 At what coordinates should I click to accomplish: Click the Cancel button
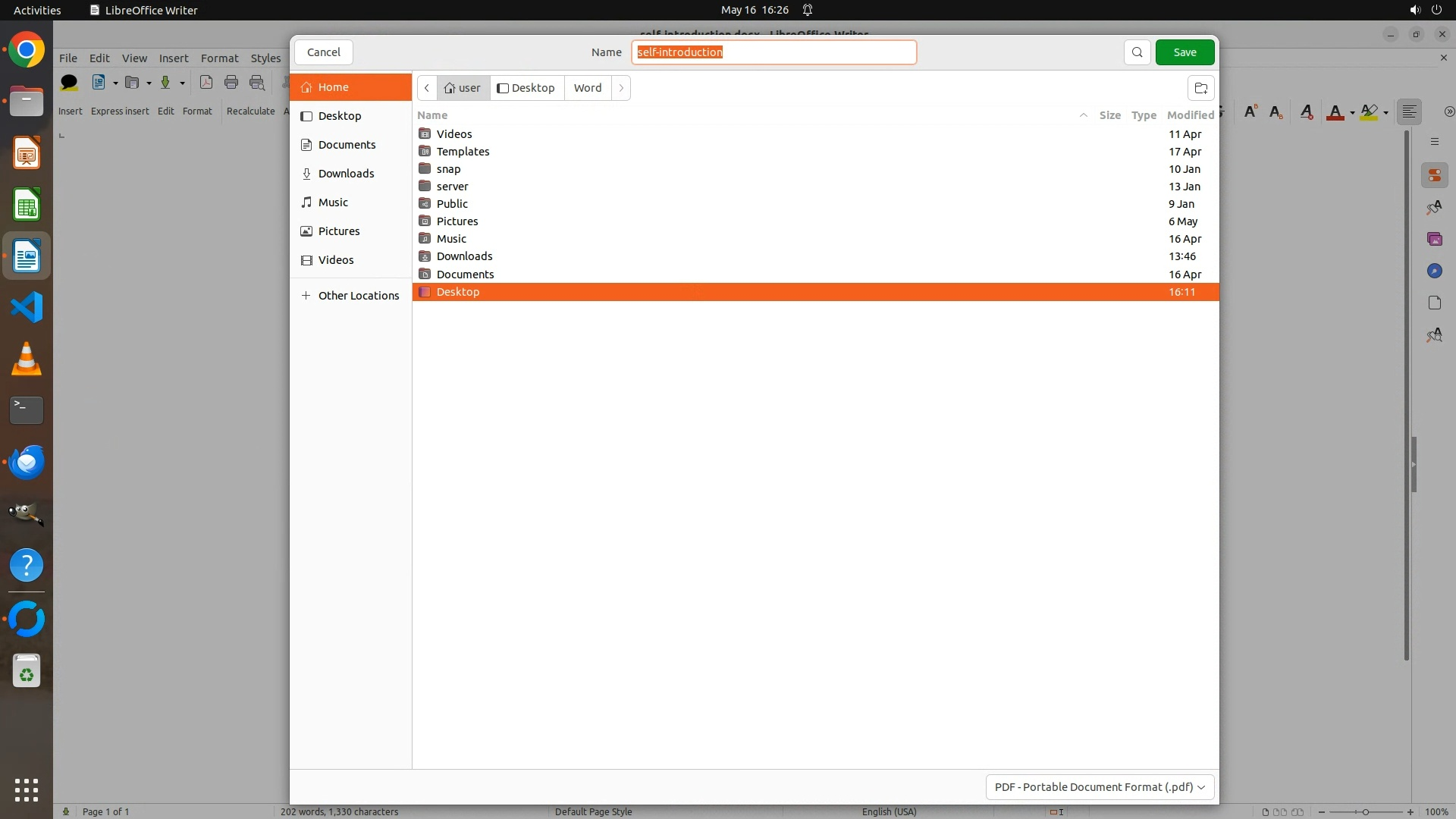coord(324,52)
